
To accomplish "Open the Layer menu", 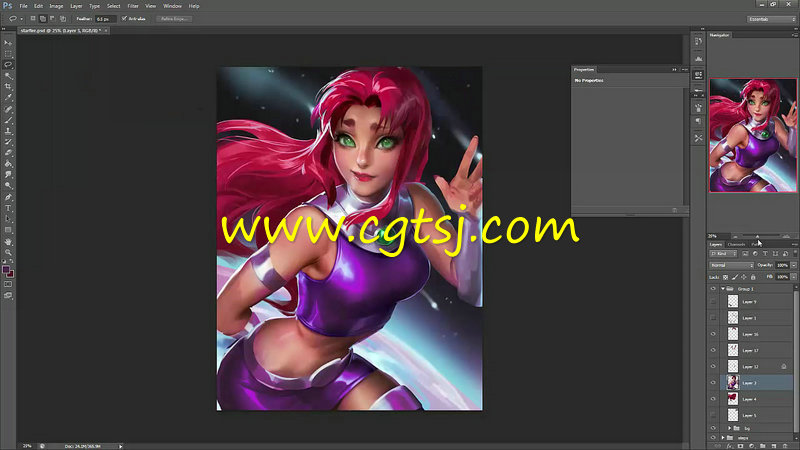I will tap(76, 6).
